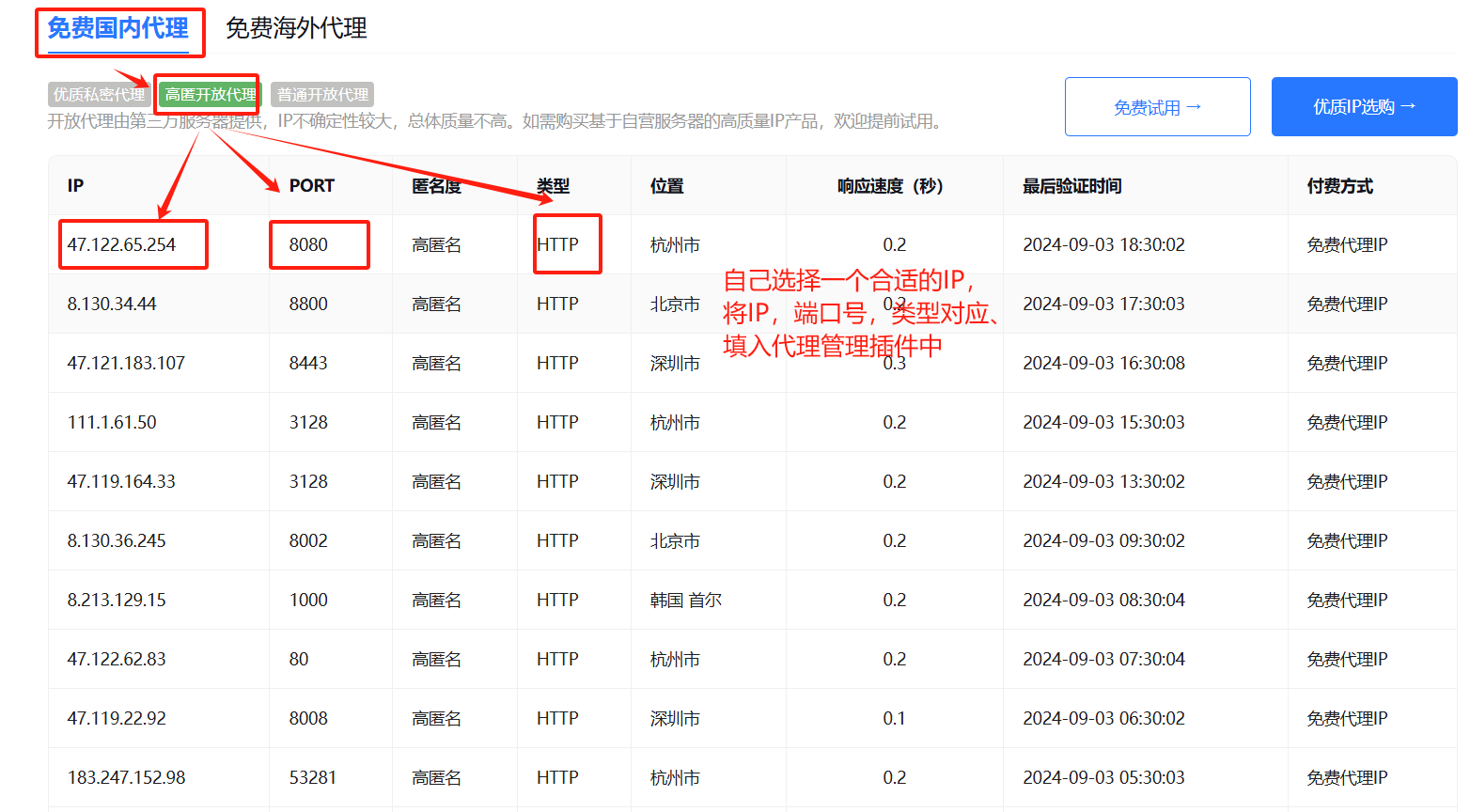Image resolution: width=1470 pixels, height=812 pixels.
Task: Click 高匿名 in the 8.130.34.44 row
Action: (437, 304)
